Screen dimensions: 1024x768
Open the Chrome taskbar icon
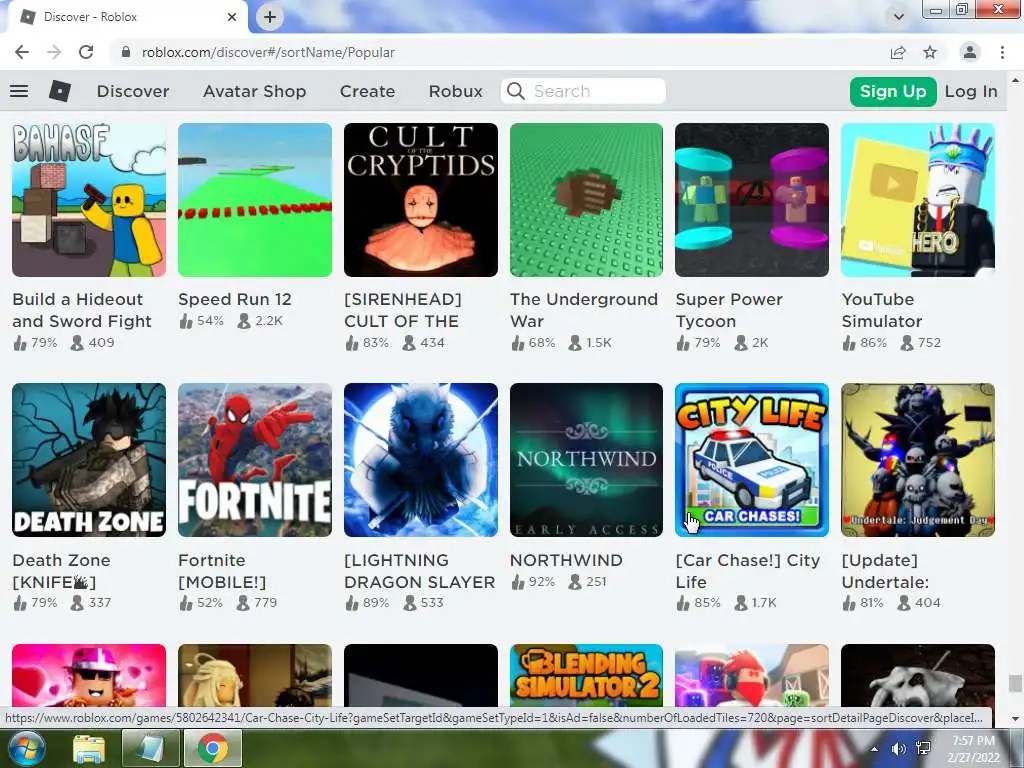tap(213, 748)
